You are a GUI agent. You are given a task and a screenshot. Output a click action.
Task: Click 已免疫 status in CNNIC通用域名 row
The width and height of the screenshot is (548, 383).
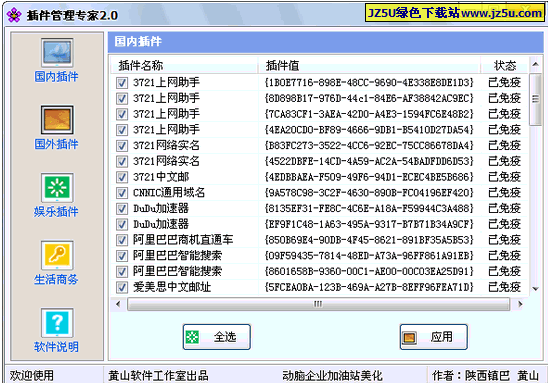pyautogui.click(x=505, y=193)
